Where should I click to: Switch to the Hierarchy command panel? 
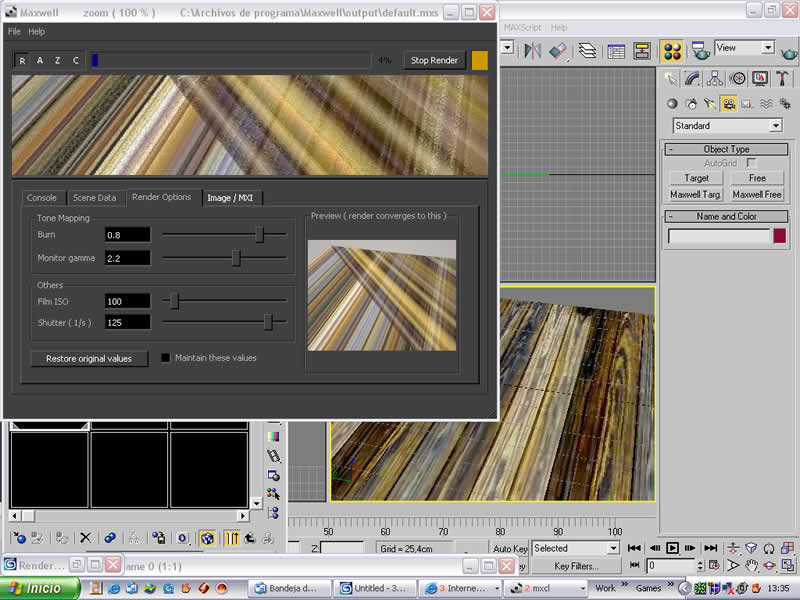point(714,77)
